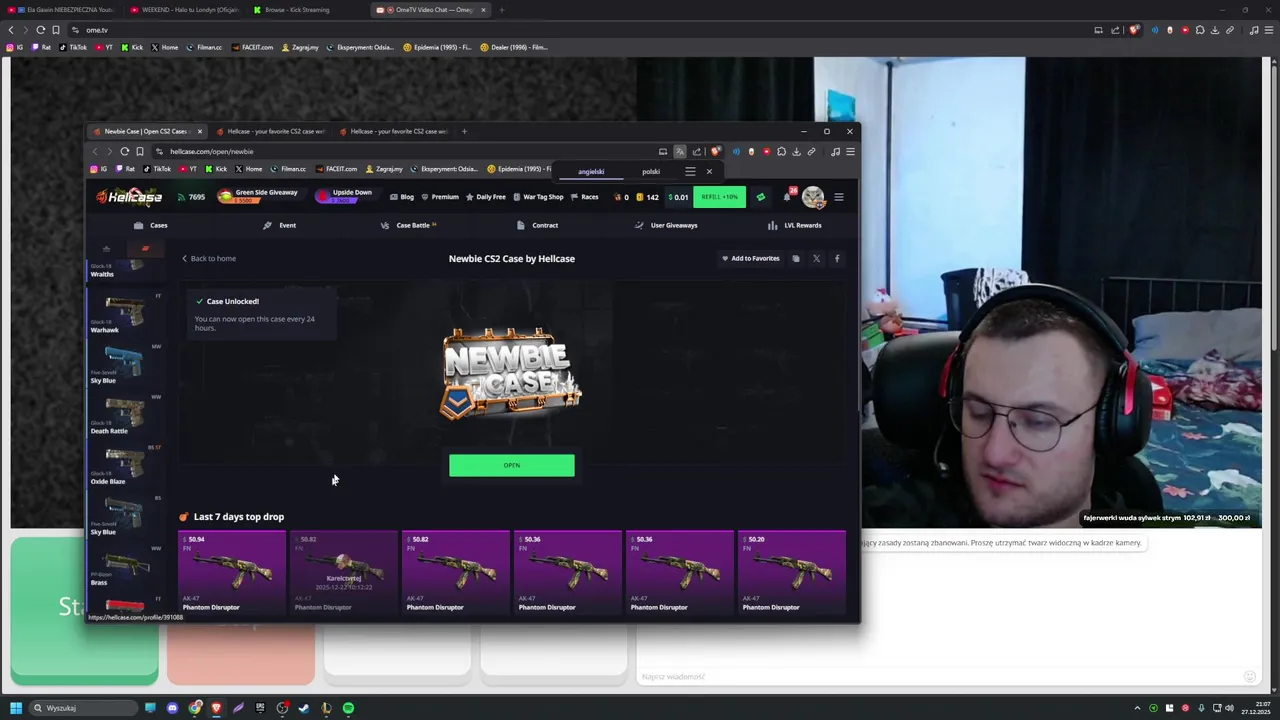
Task: Open the Contract tab
Action: (x=537, y=225)
